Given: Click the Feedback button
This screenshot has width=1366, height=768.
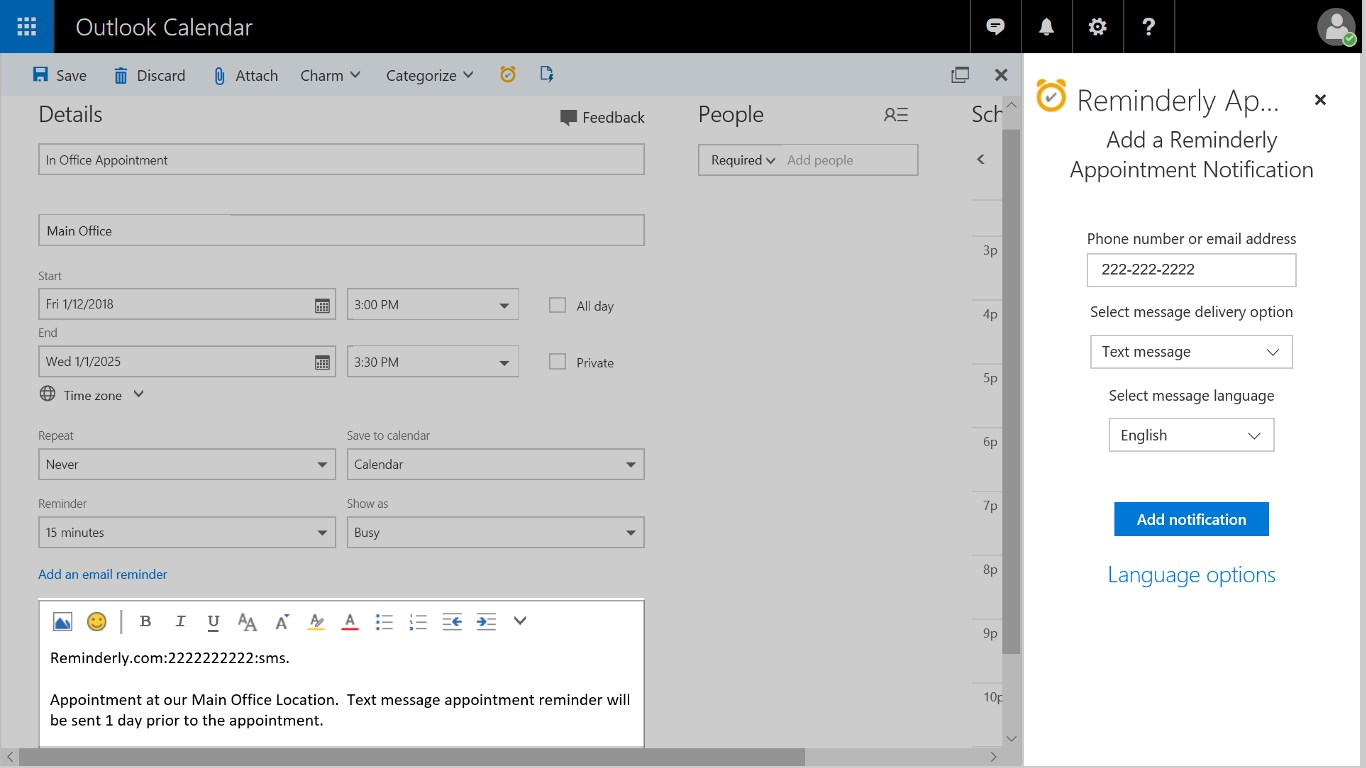Looking at the screenshot, I should coord(602,117).
